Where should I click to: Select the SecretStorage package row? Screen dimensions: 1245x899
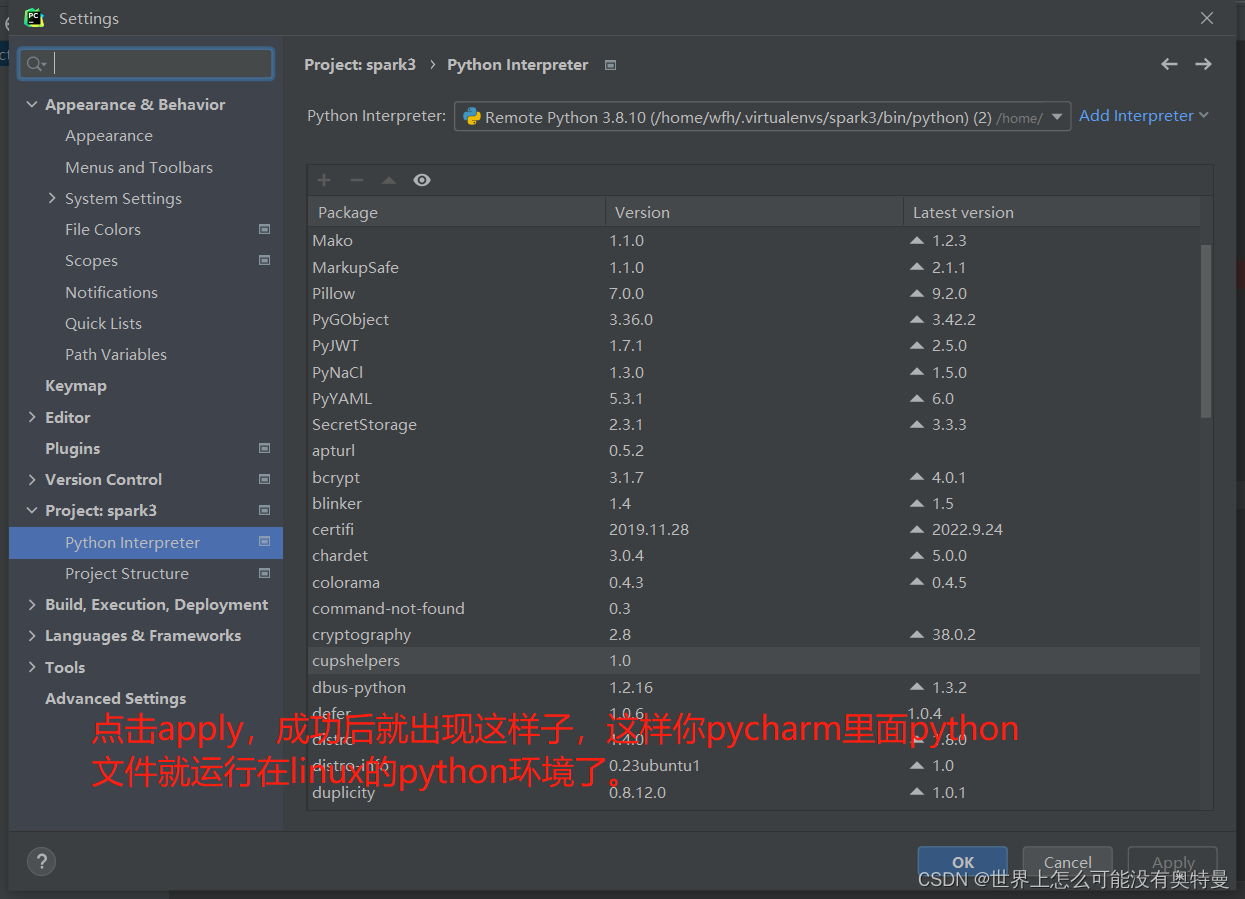754,425
